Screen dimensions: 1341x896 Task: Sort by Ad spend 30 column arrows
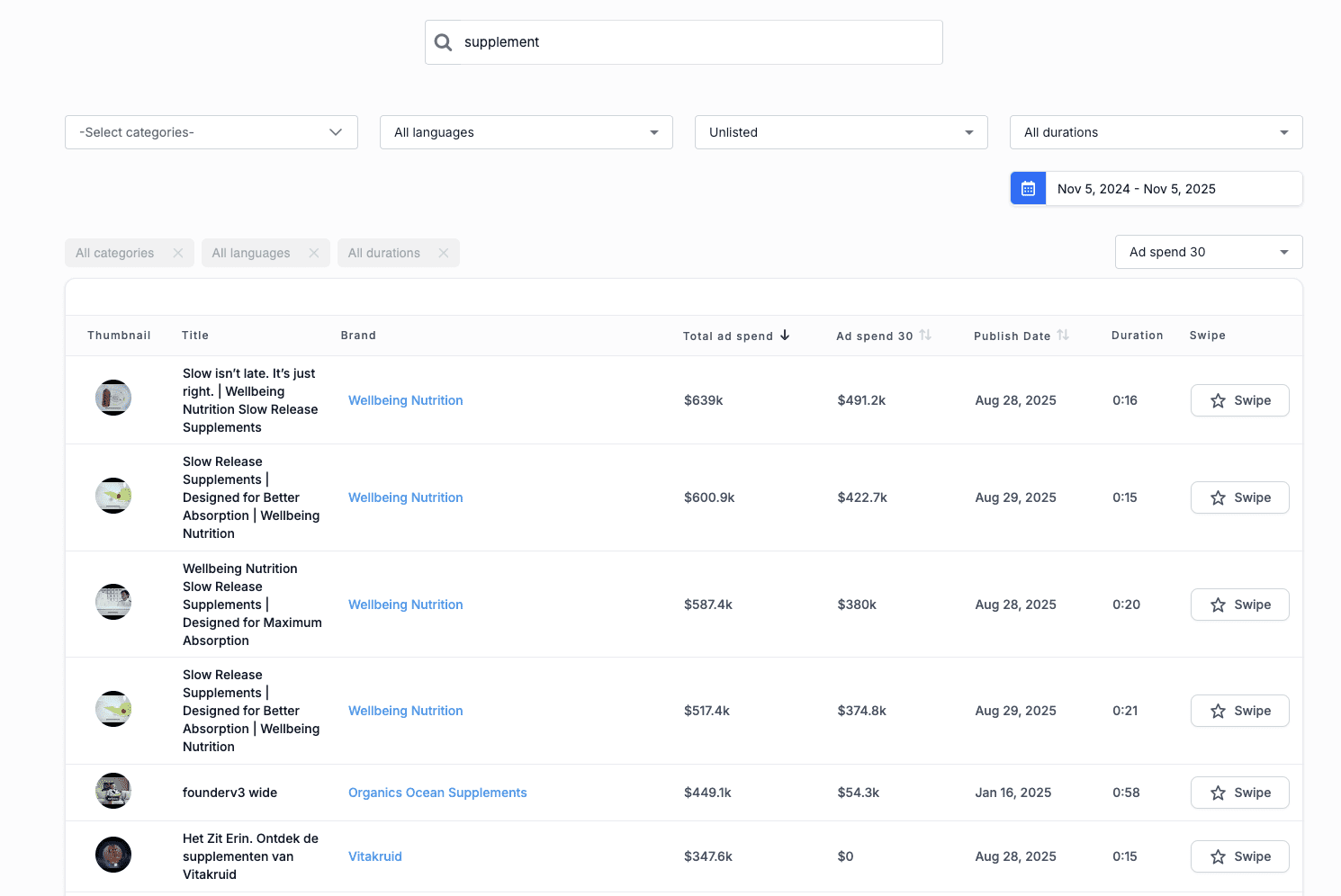(x=925, y=336)
